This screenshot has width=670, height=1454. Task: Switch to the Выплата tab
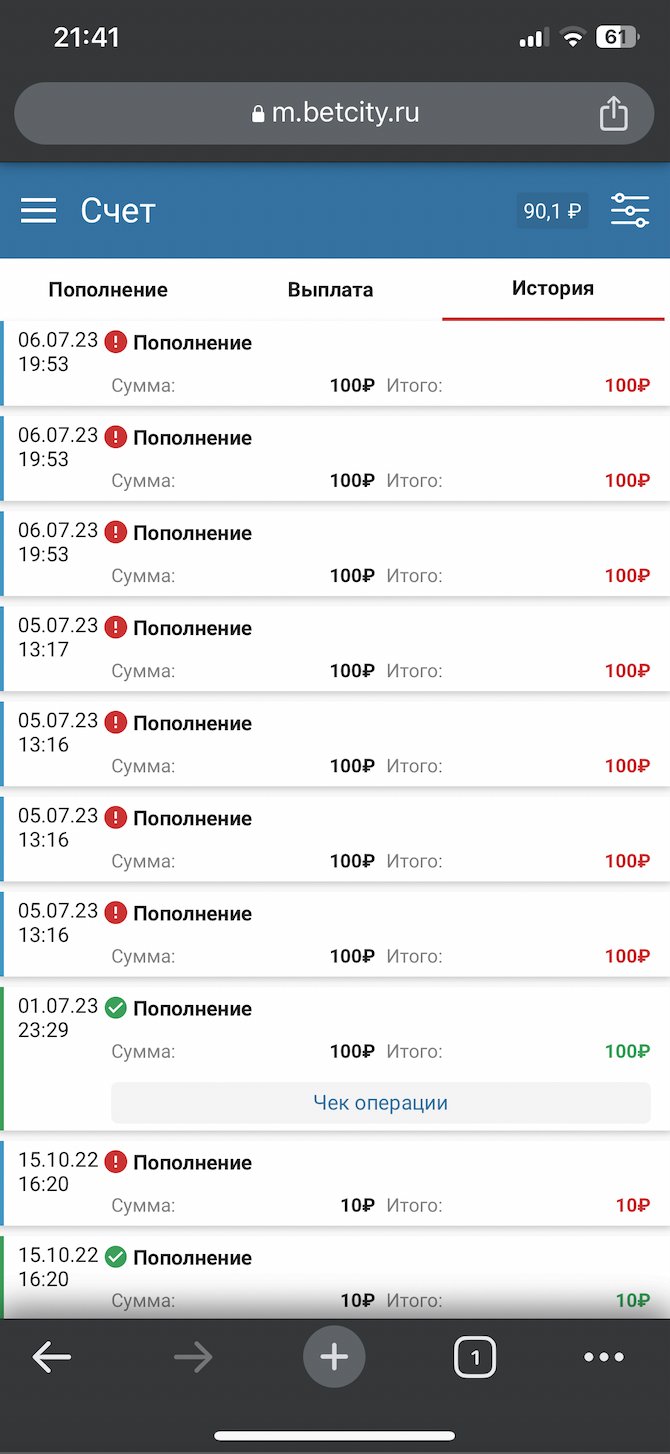pos(330,290)
